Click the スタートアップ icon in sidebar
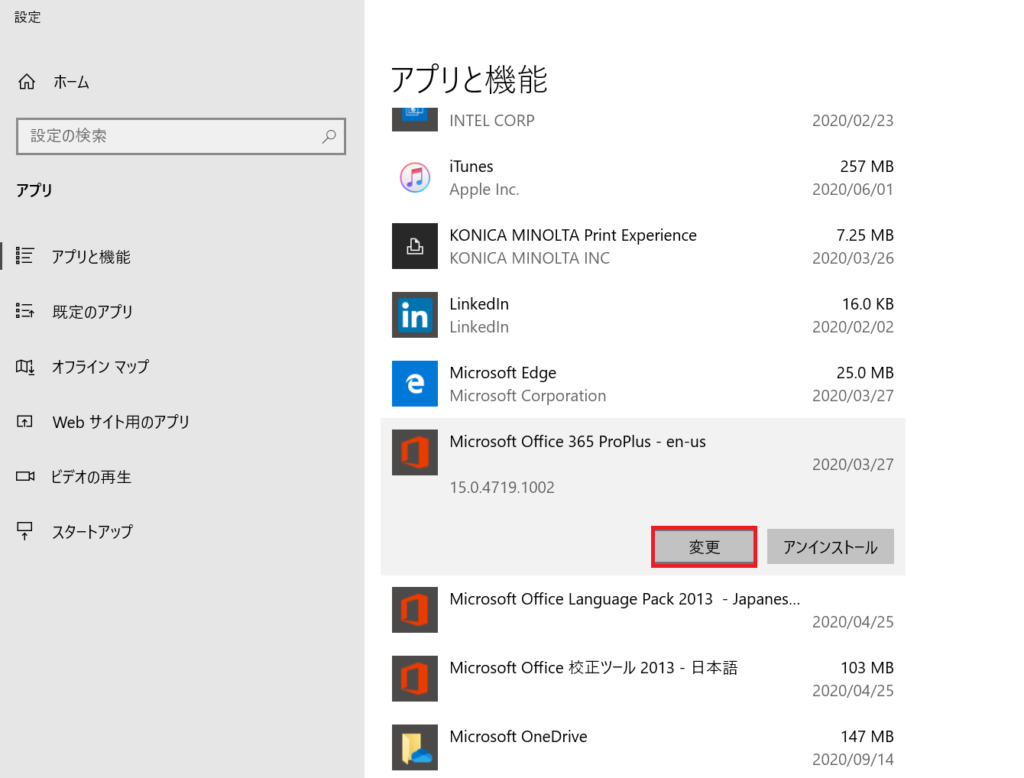Screen dimensions: 1024x778 25,531
